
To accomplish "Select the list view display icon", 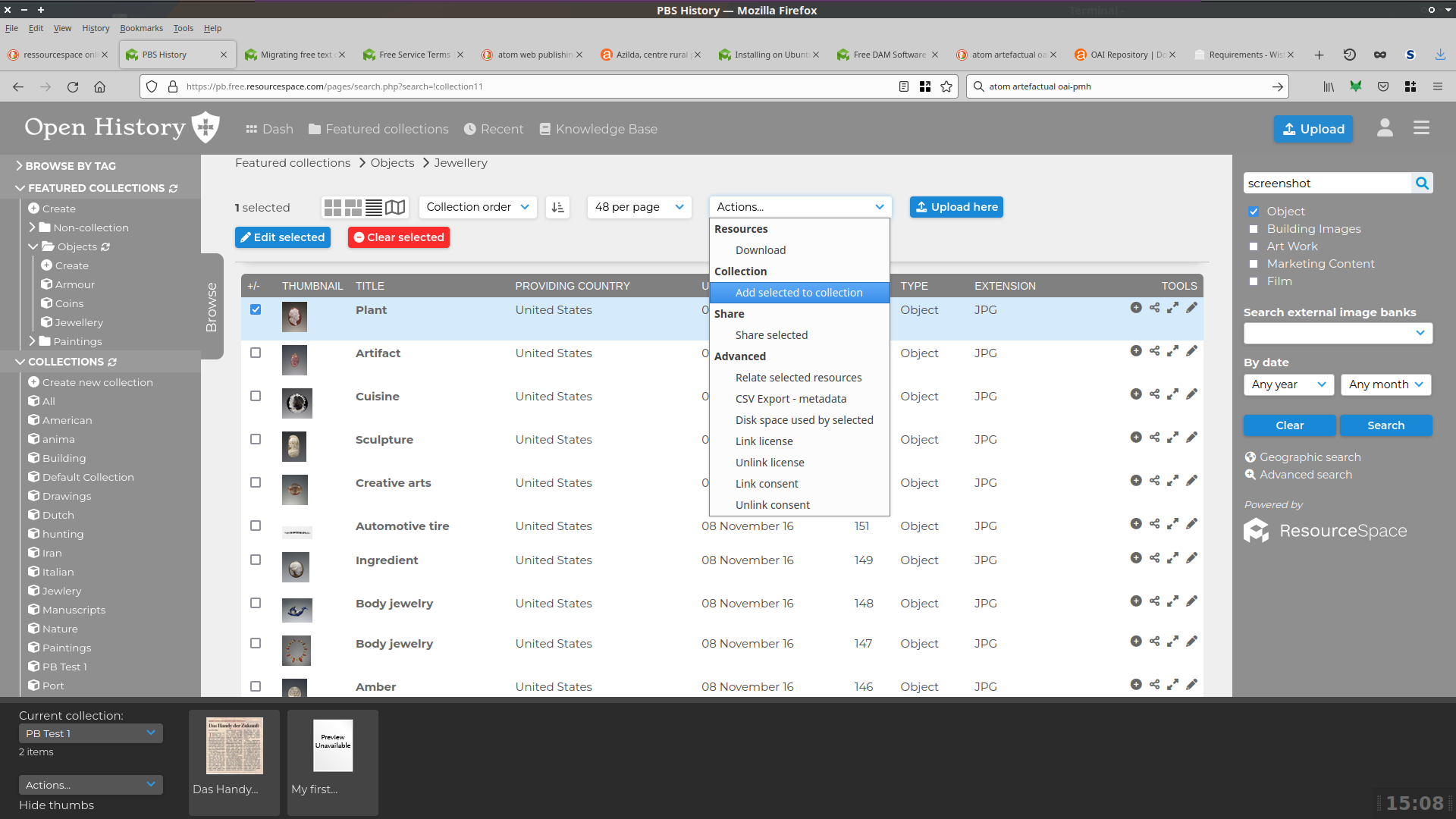I will click(x=374, y=207).
